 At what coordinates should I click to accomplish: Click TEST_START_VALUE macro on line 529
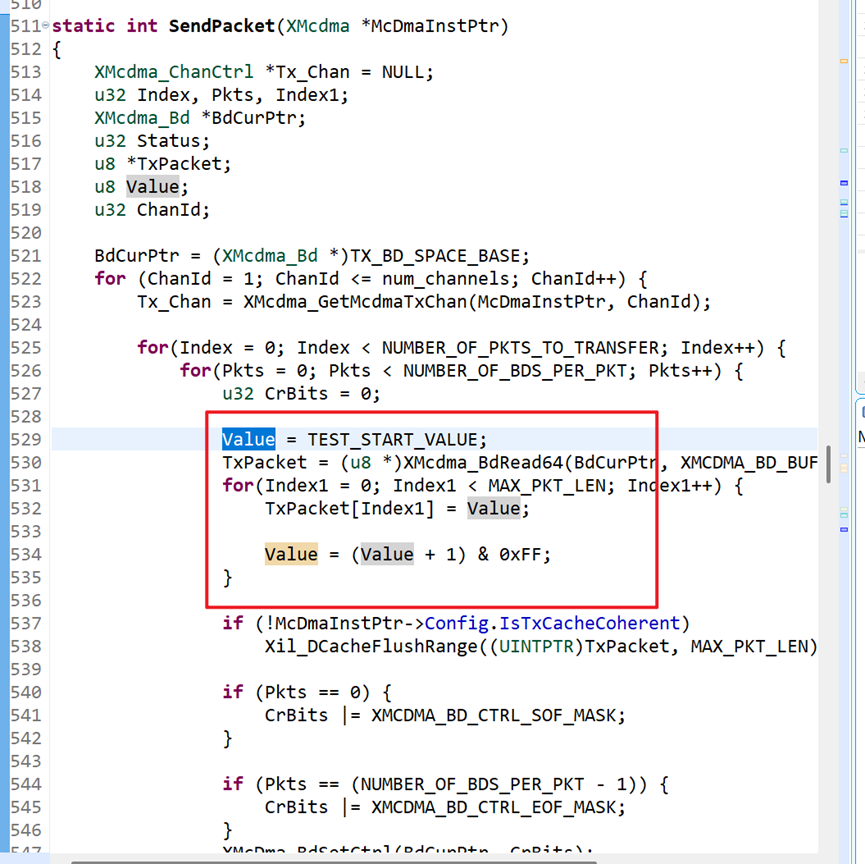(392, 440)
